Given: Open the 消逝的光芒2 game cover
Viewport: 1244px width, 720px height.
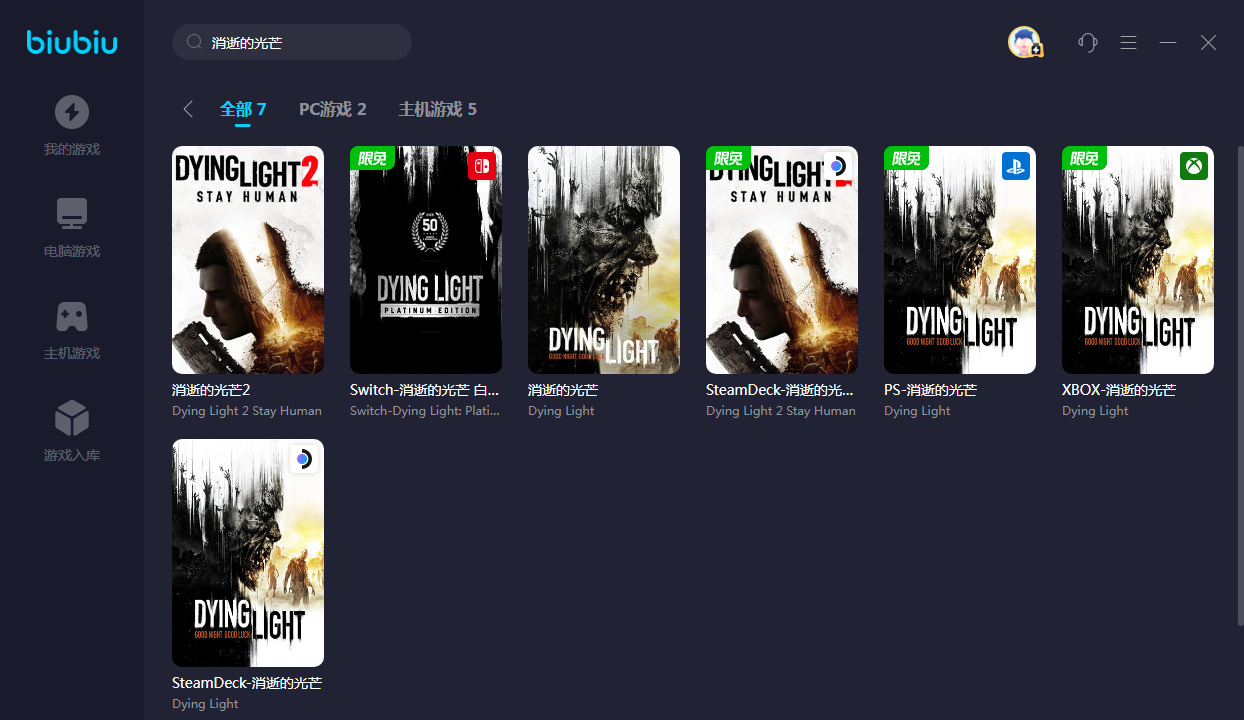Looking at the screenshot, I should [x=248, y=260].
